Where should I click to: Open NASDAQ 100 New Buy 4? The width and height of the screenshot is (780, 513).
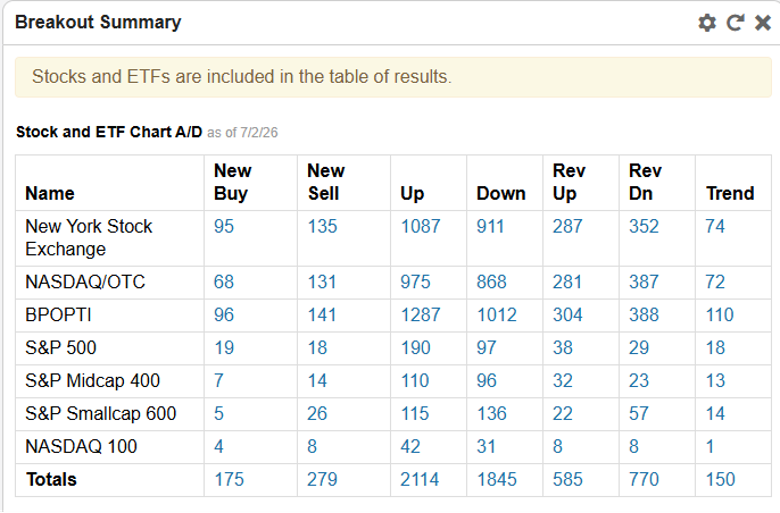pos(219,446)
